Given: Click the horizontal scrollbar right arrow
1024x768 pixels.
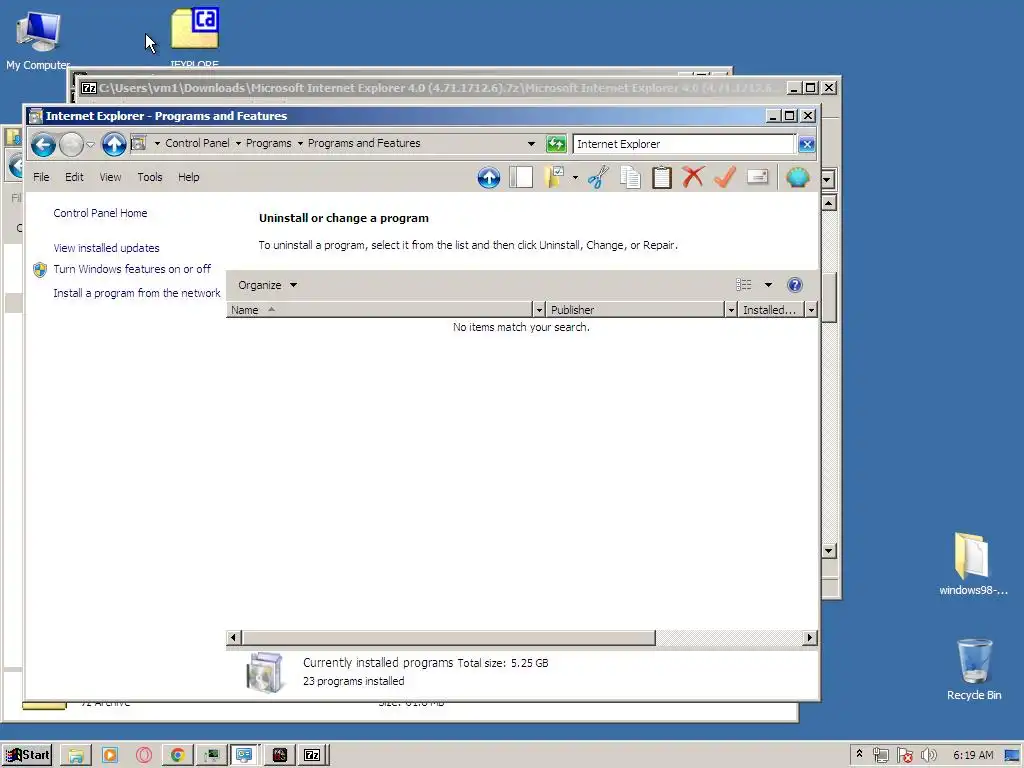Looking at the screenshot, I should tap(810, 637).
